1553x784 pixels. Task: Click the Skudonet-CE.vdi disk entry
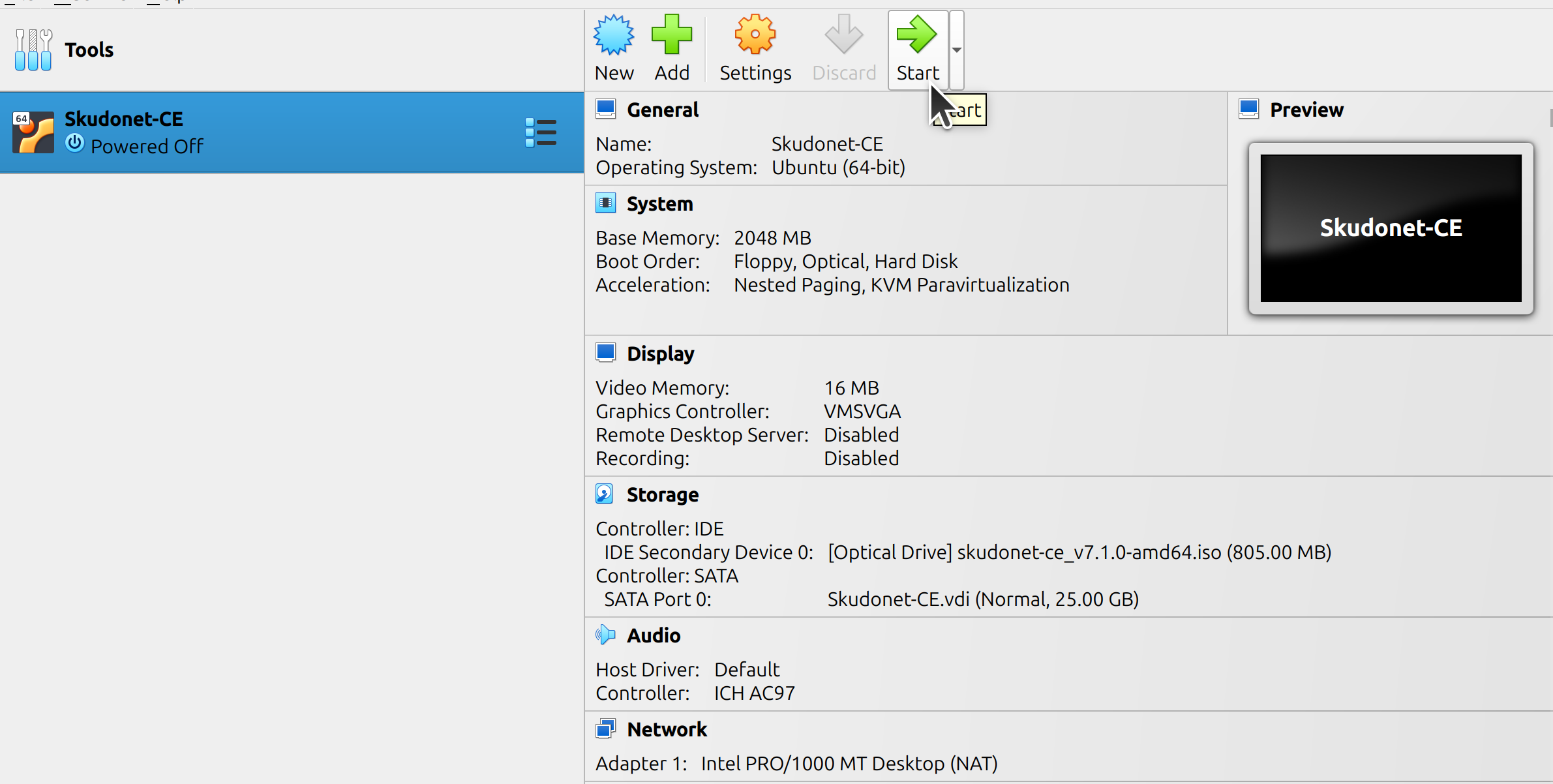point(982,599)
